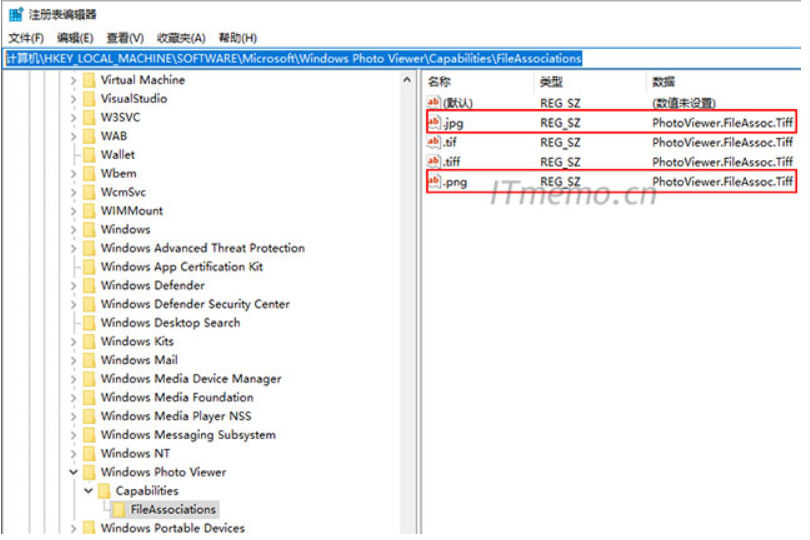
Task: Expand Windows Portable Devices key
Action: coord(73,528)
